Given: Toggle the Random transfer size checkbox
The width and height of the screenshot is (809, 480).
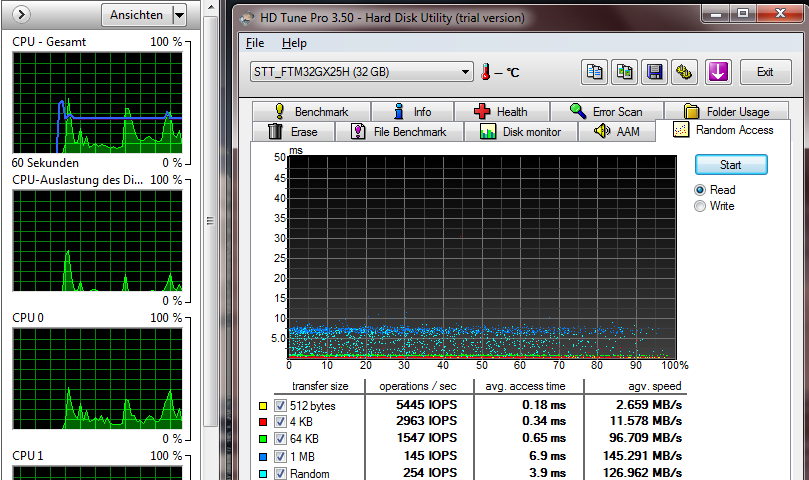Looking at the screenshot, I should (280, 473).
